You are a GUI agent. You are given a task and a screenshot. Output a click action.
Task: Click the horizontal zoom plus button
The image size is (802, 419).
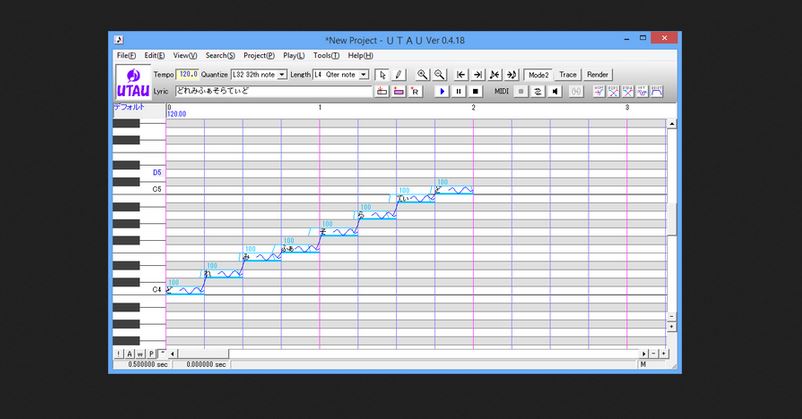663,354
